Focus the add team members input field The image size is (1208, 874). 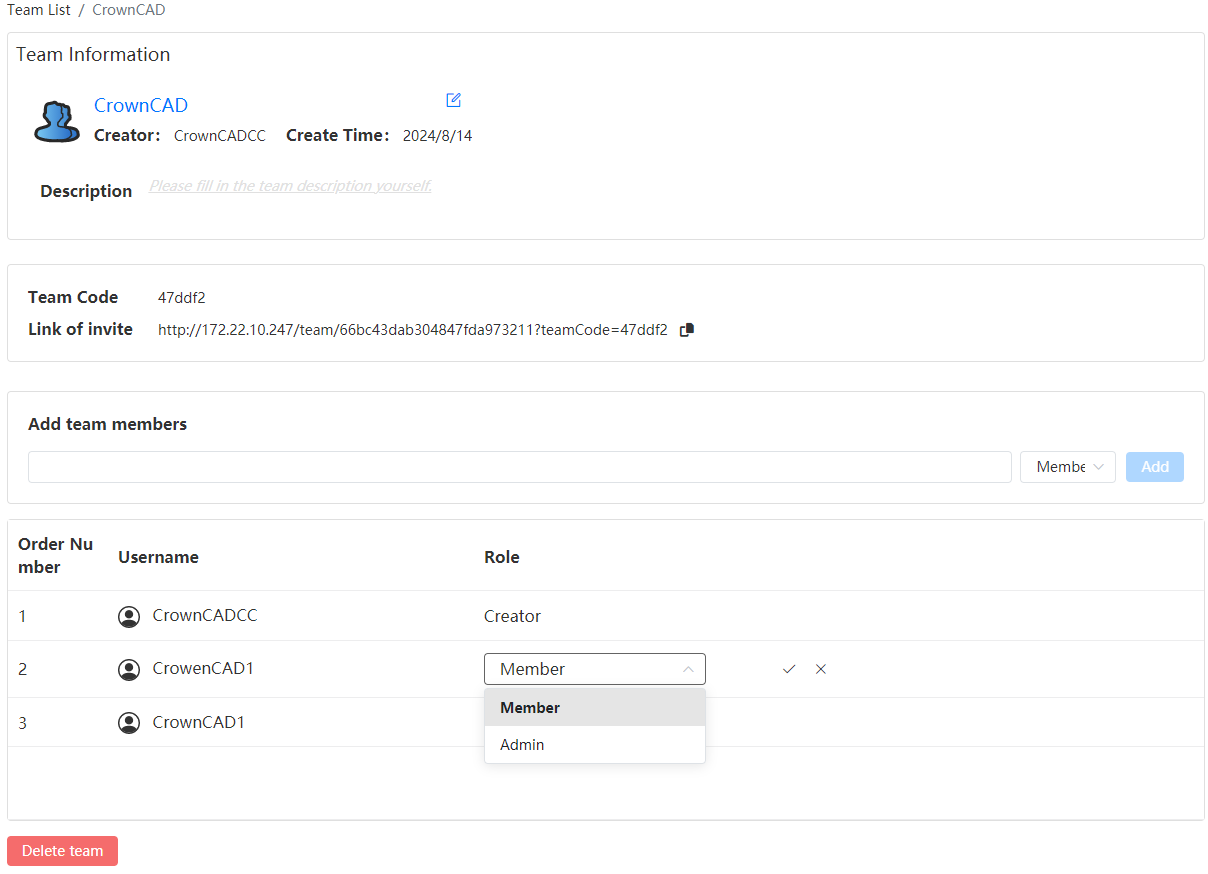click(520, 467)
